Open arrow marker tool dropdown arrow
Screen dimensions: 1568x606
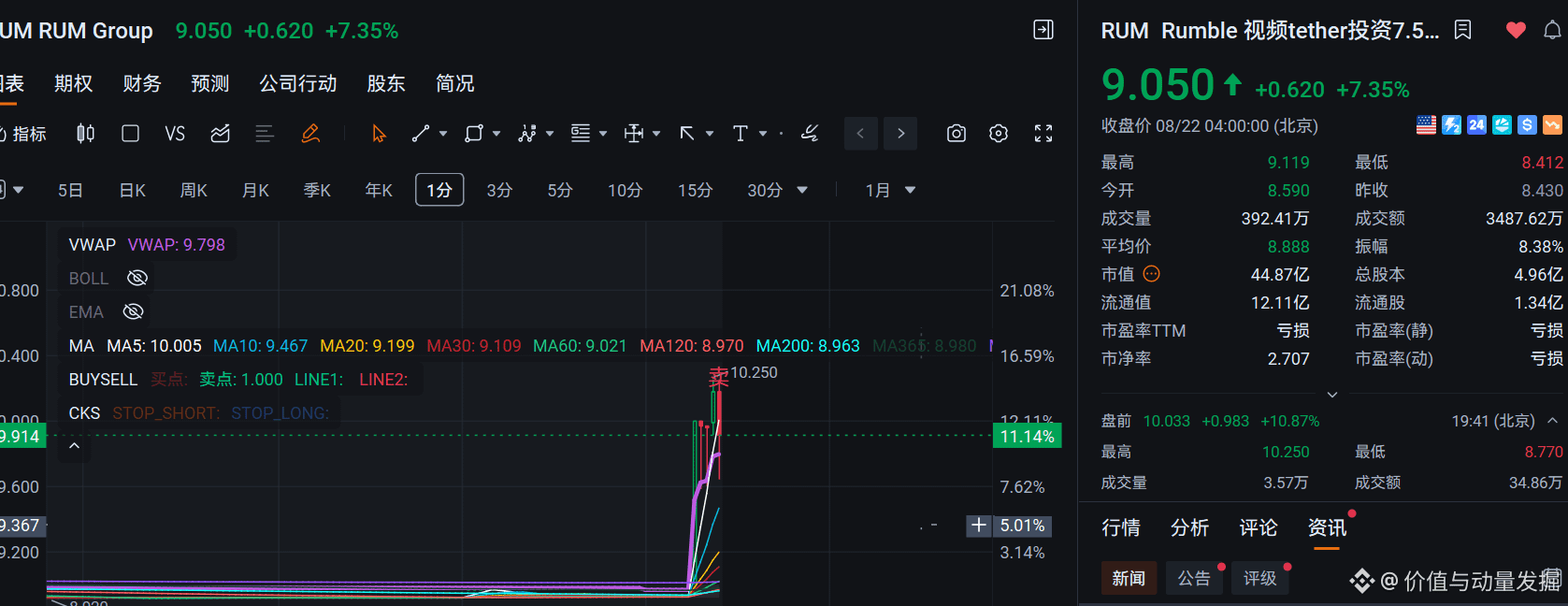(710, 134)
